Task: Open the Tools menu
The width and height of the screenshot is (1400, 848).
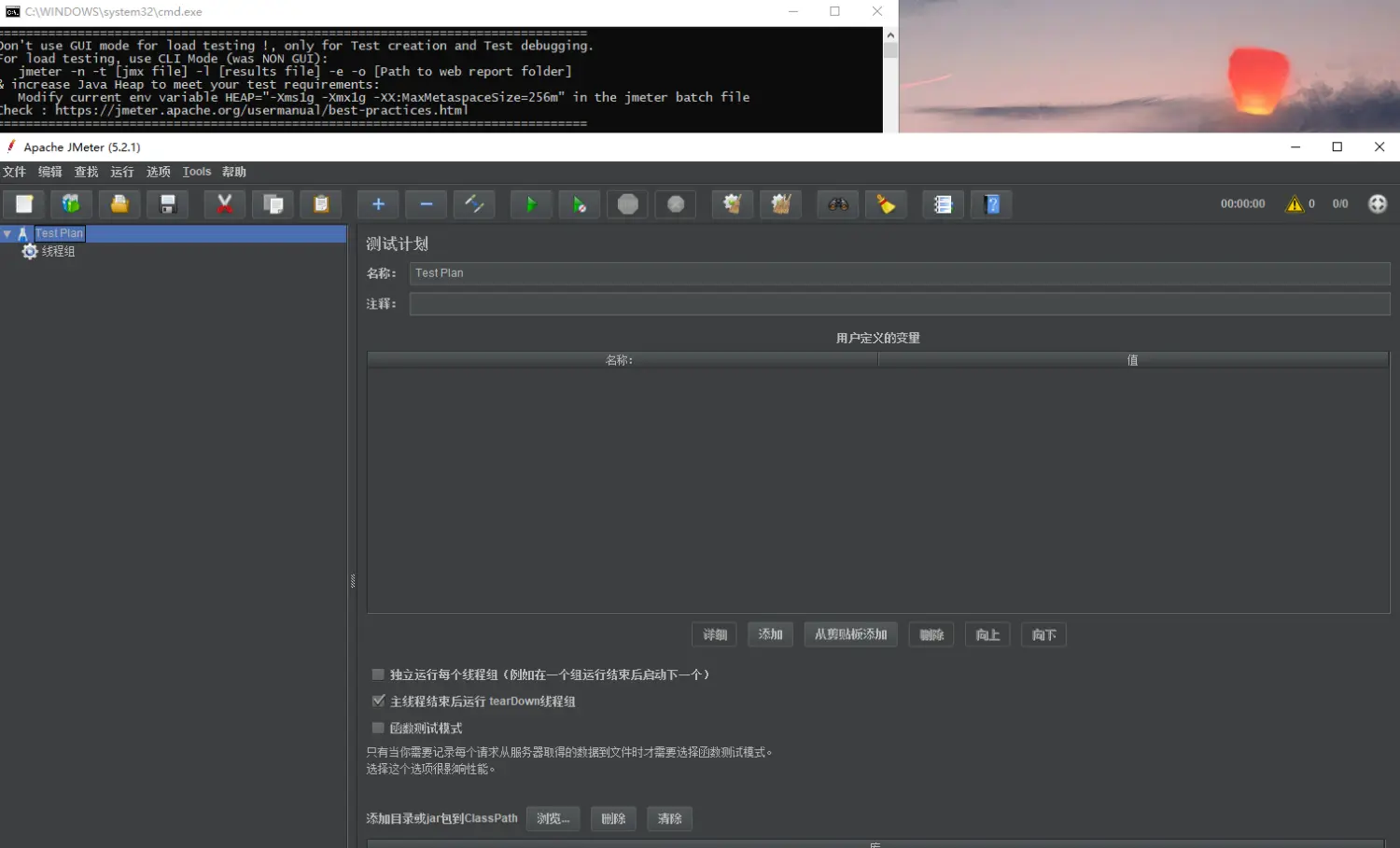Action: [x=196, y=172]
